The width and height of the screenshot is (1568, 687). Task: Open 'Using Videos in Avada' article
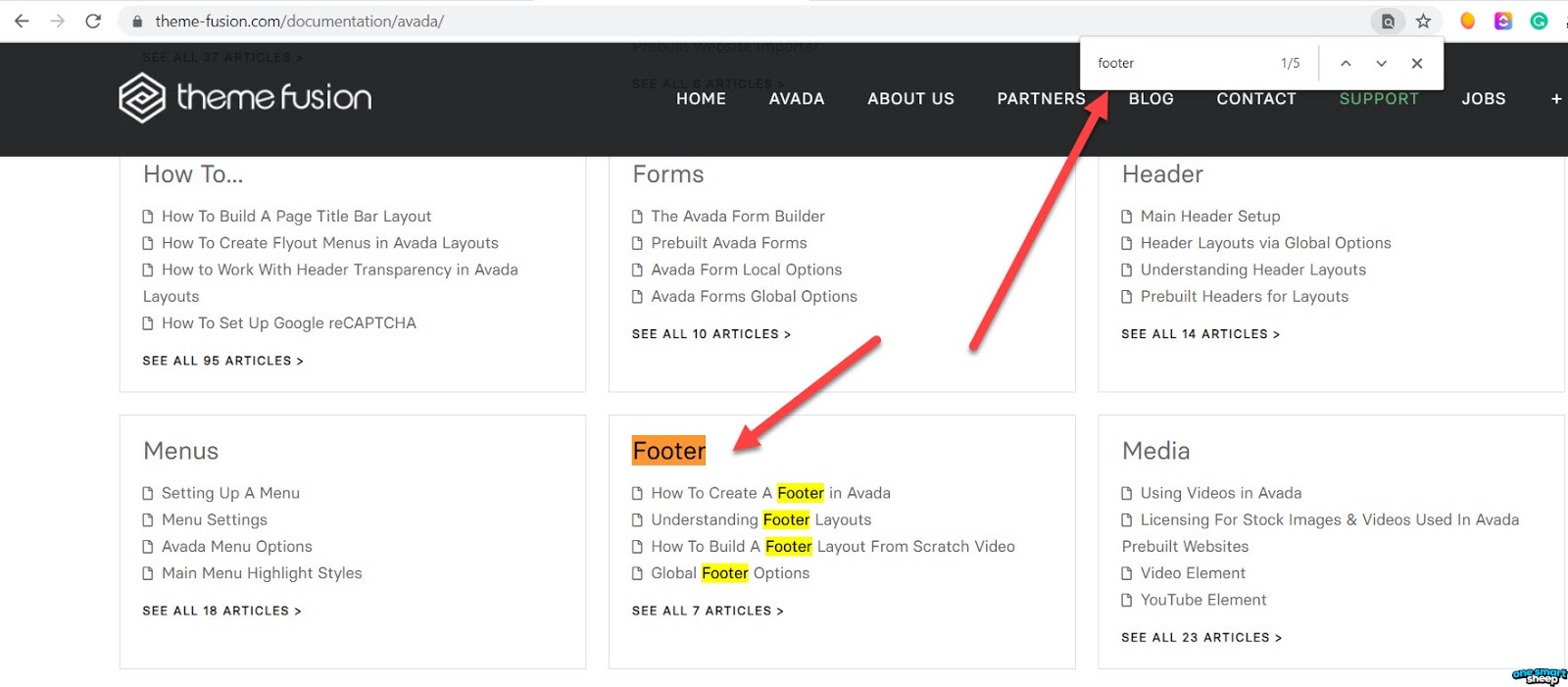[x=1221, y=493]
